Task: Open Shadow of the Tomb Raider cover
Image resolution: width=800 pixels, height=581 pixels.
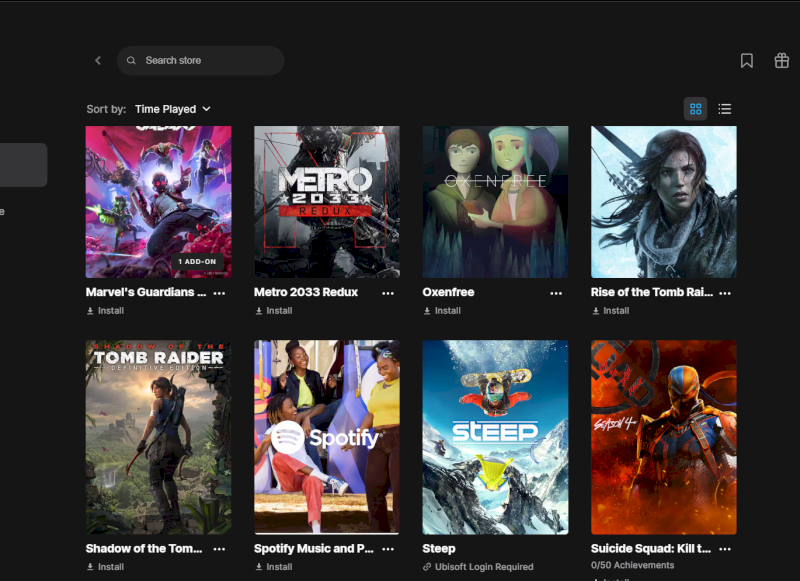Action: coord(159,437)
